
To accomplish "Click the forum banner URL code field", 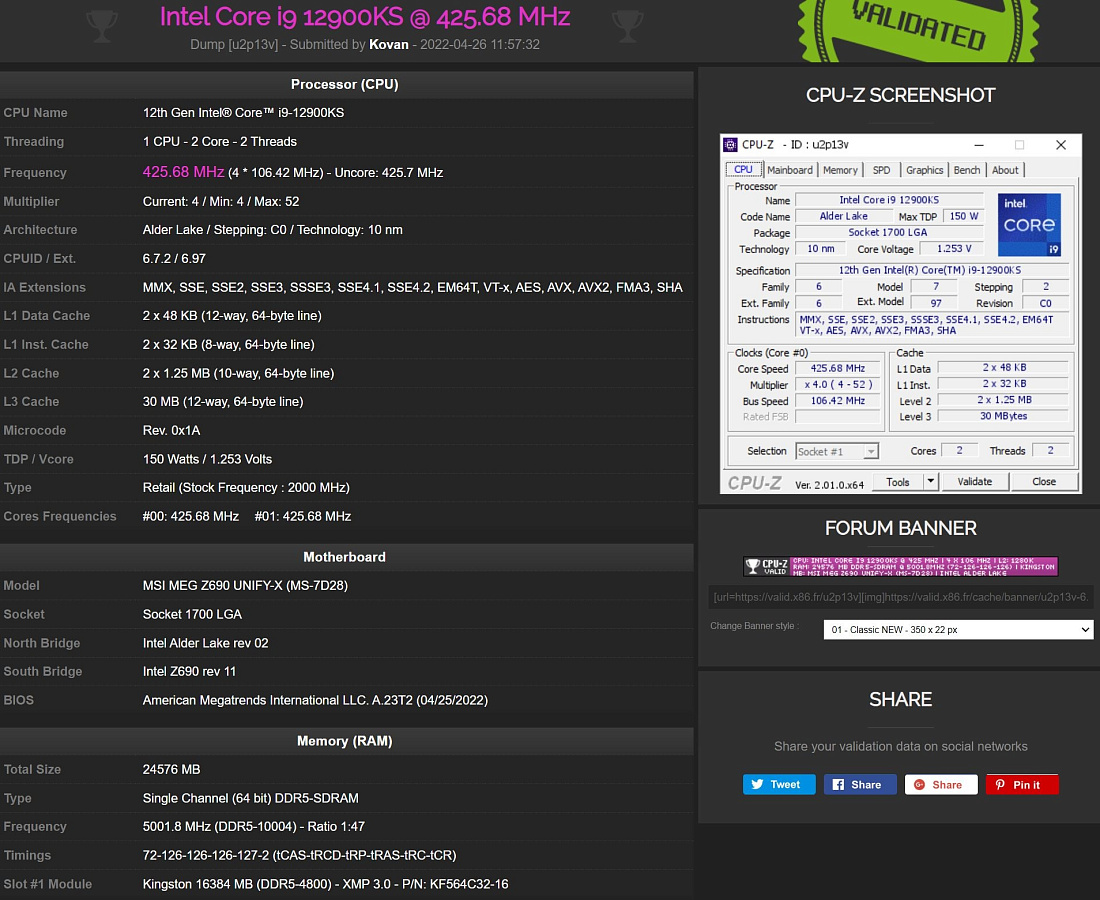I will click(x=900, y=597).
